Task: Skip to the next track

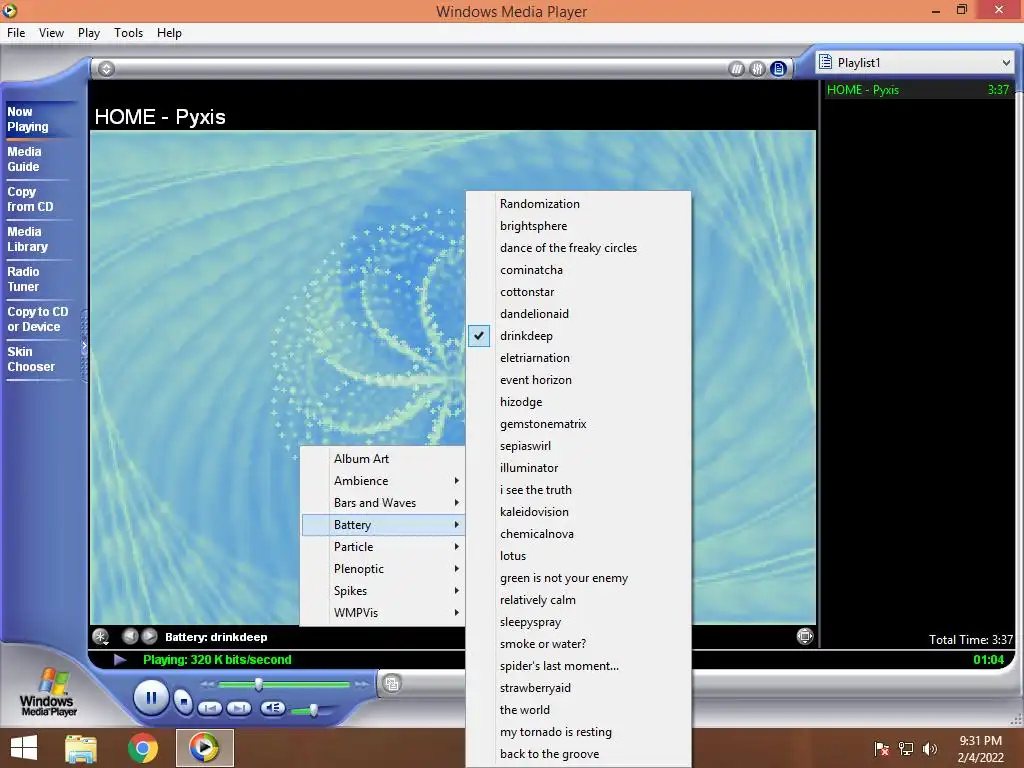Action: 239,708
